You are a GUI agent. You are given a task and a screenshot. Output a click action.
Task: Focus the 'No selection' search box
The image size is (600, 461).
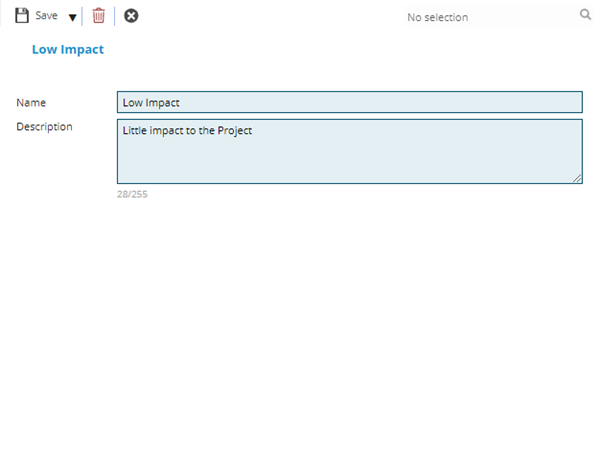(x=480, y=16)
